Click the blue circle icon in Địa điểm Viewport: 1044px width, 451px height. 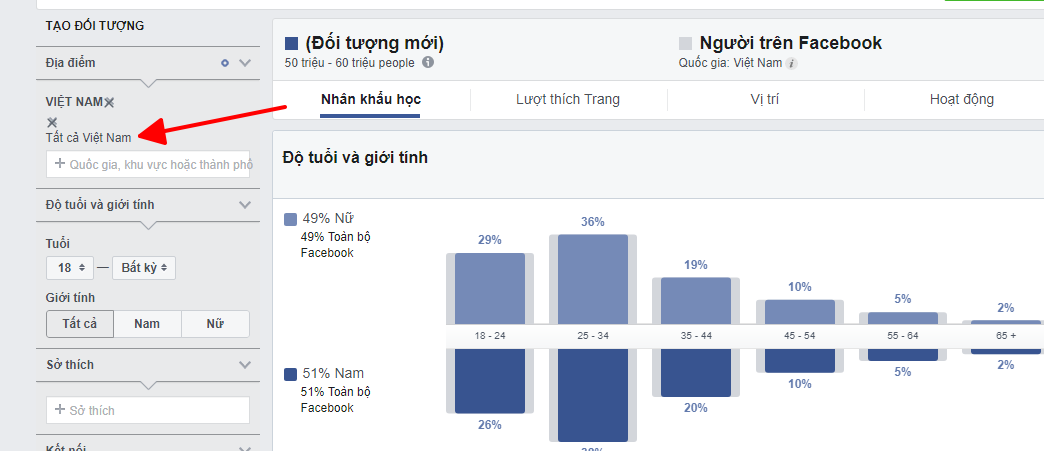coord(224,63)
